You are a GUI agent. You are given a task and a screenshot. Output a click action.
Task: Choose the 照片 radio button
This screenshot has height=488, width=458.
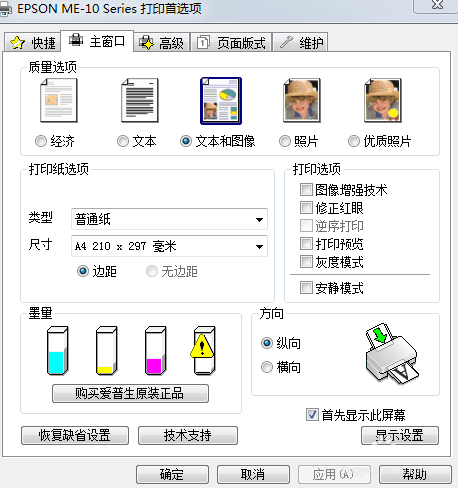click(285, 141)
